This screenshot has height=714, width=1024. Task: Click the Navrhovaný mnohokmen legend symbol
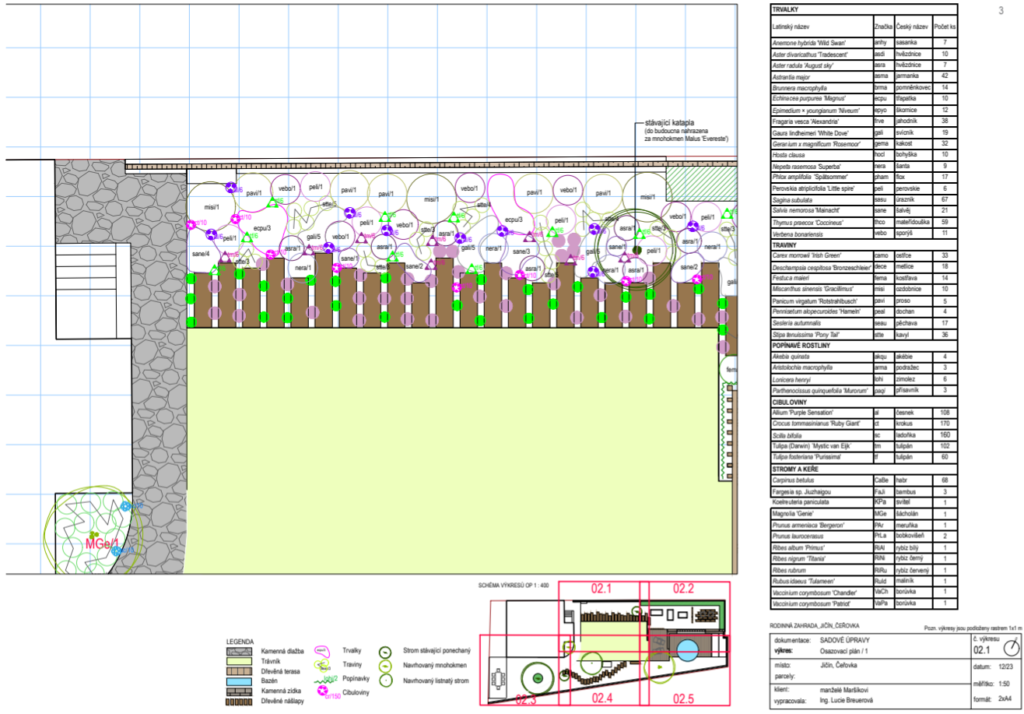(385, 665)
